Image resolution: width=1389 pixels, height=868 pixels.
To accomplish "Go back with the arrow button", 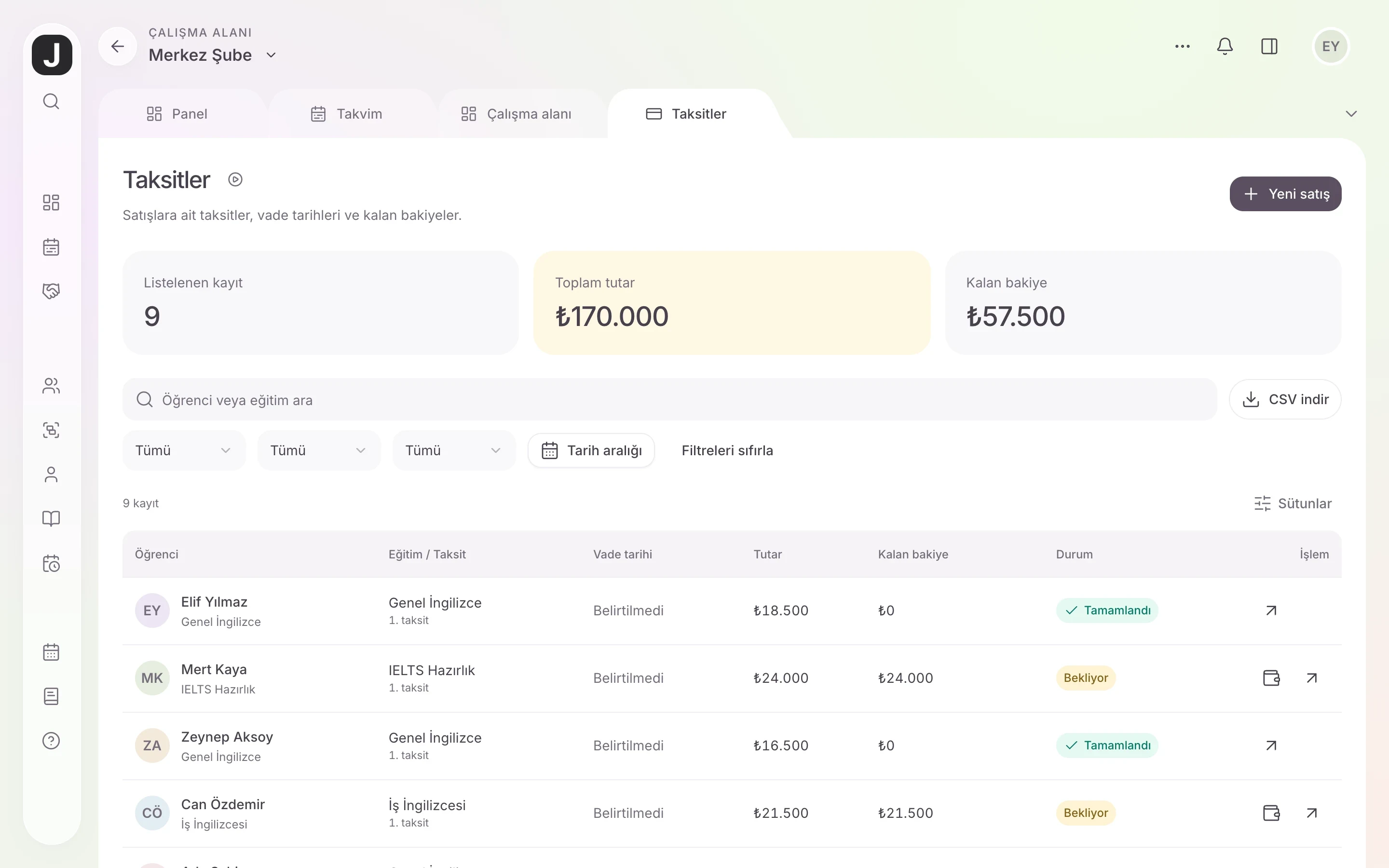I will click(118, 46).
